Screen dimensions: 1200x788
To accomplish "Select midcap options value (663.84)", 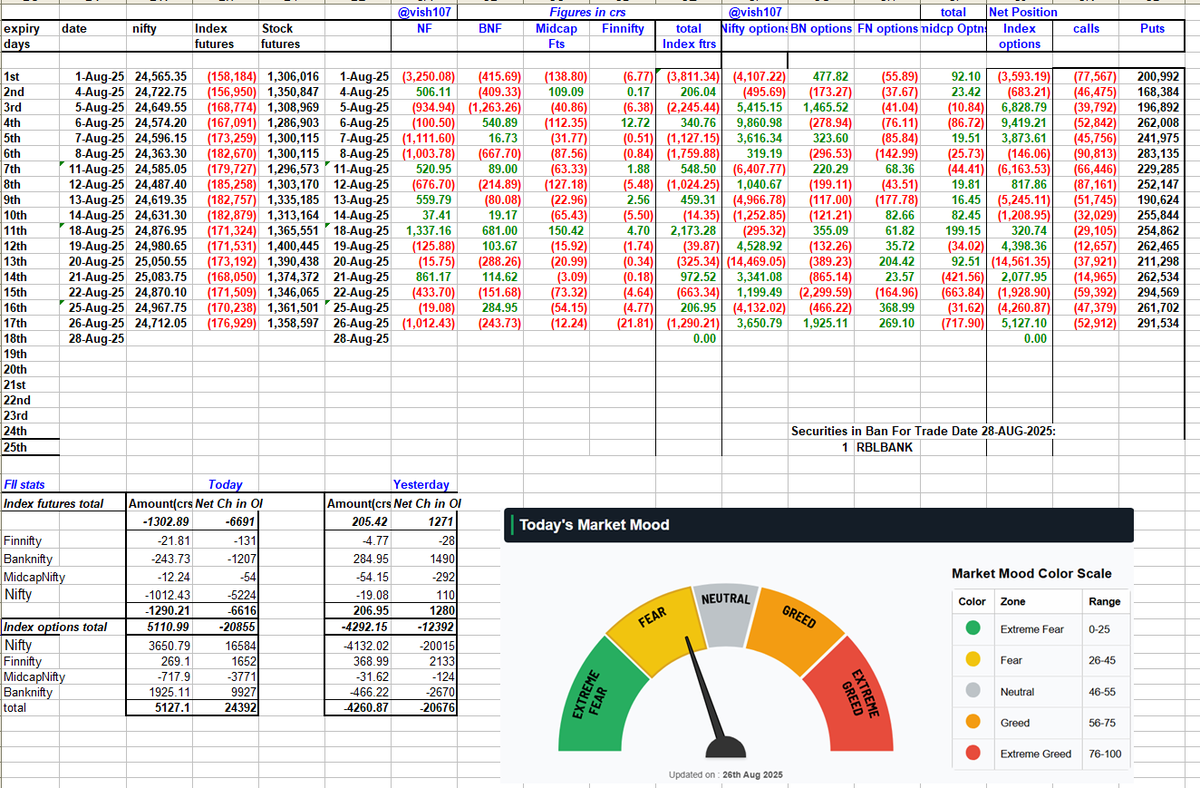I will (x=962, y=293).
